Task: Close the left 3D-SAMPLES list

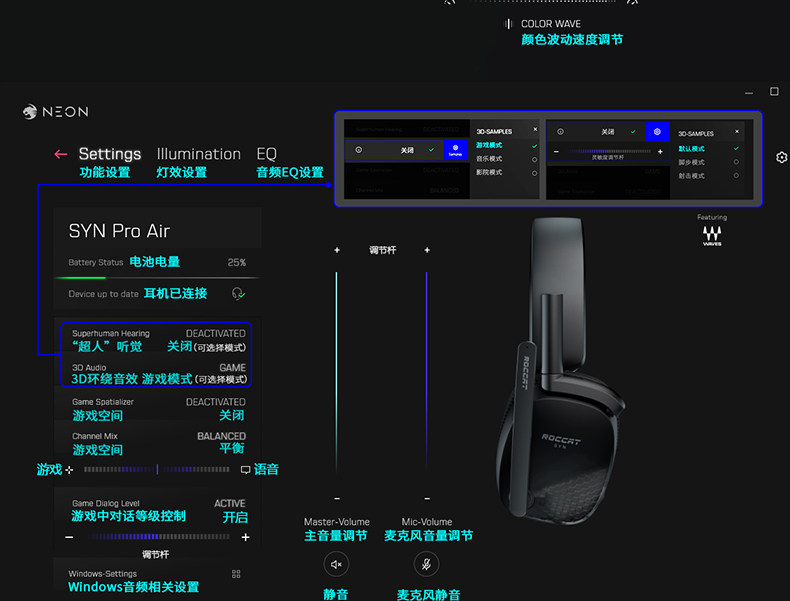Action: [x=535, y=129]
